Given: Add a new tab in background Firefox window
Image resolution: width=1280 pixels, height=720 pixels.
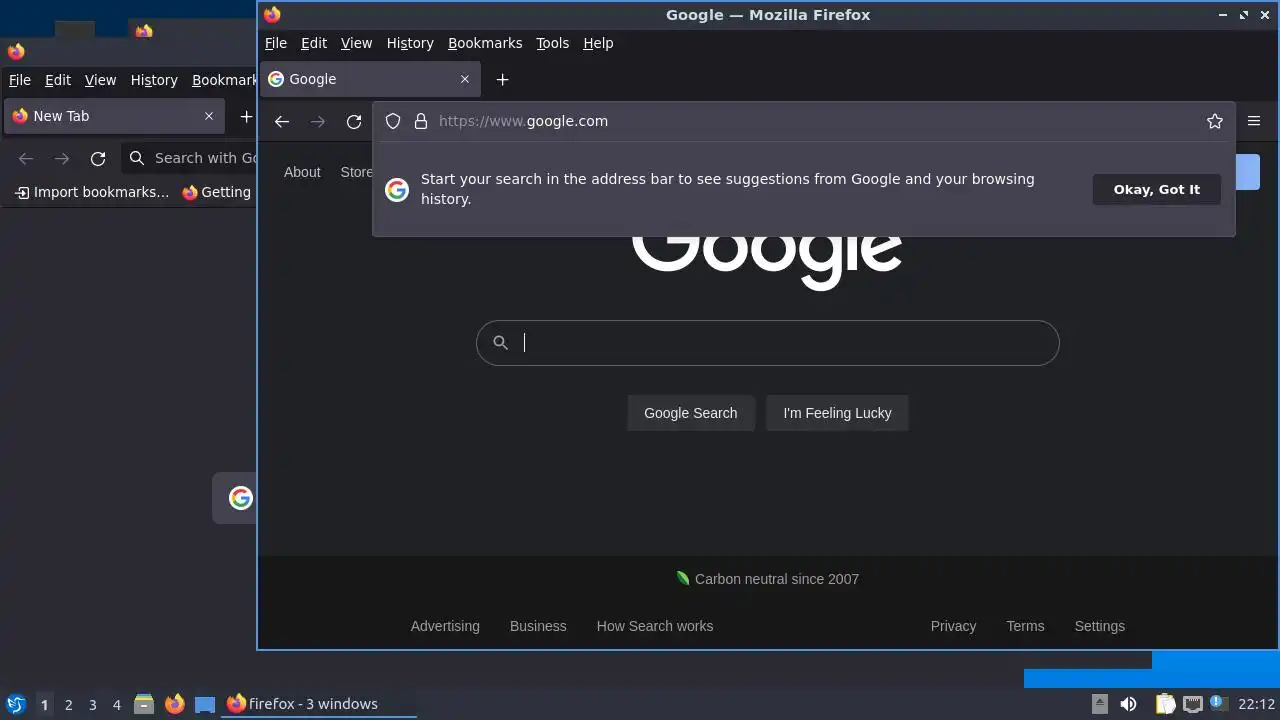Looking at the screenshot, I should point(246,116).
